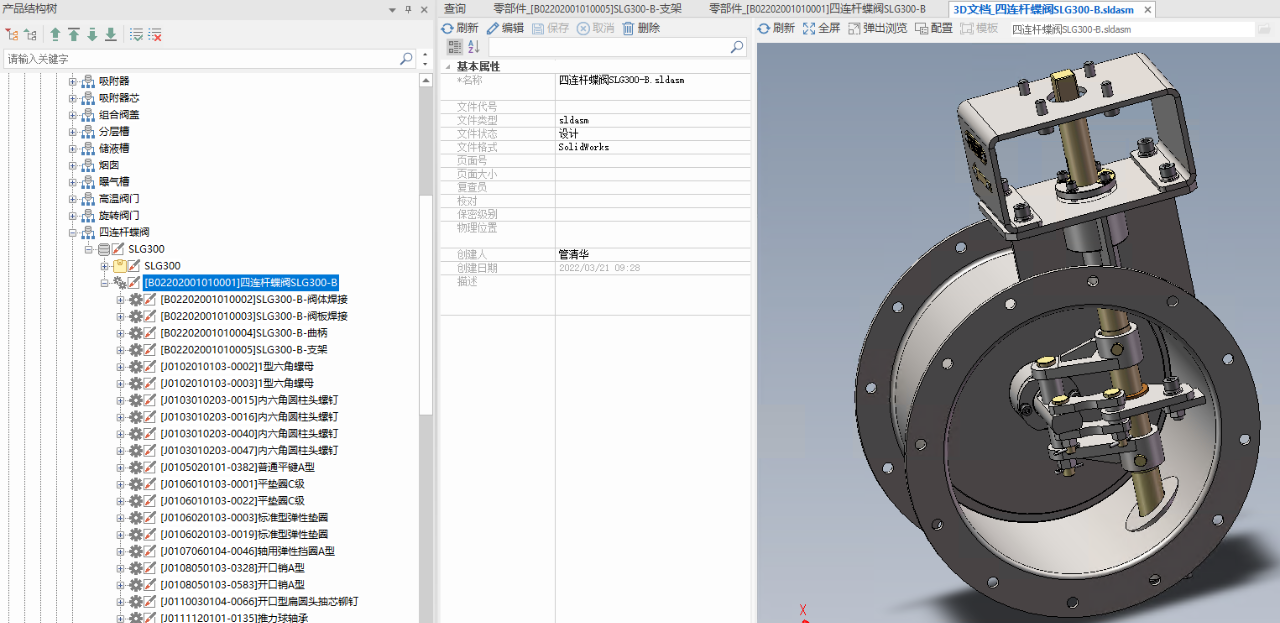
Task: Click the check-all list icon in tree toolbar
Action: (x=136, y=35)
